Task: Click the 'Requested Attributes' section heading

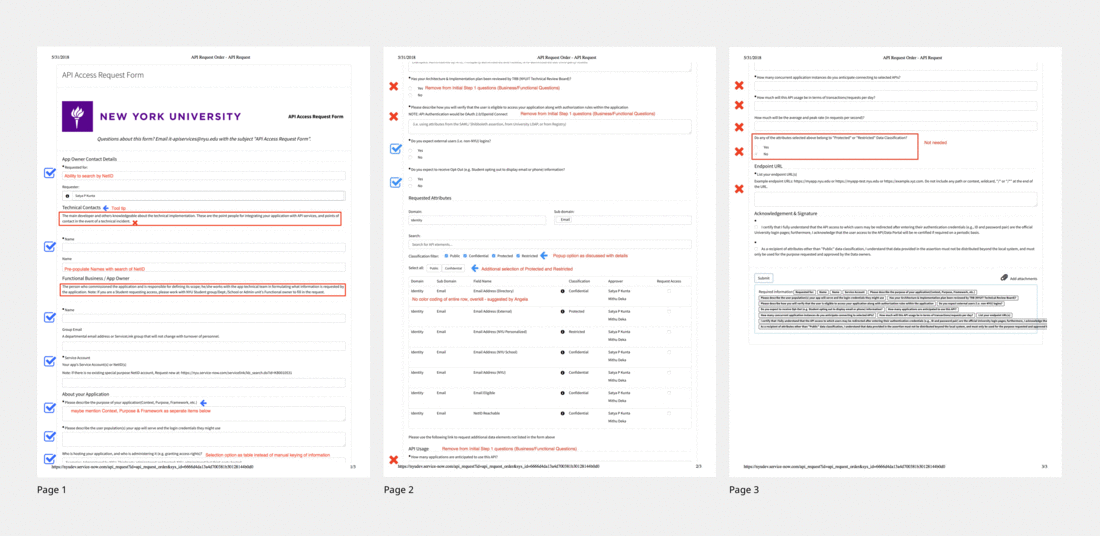Action: pyautogui.click(x=430, y=199)
